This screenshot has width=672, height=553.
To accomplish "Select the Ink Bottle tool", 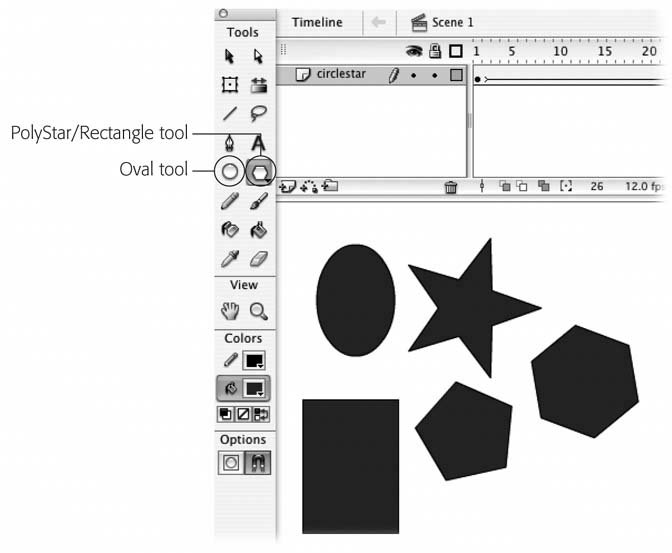I will tap(230, 230).
